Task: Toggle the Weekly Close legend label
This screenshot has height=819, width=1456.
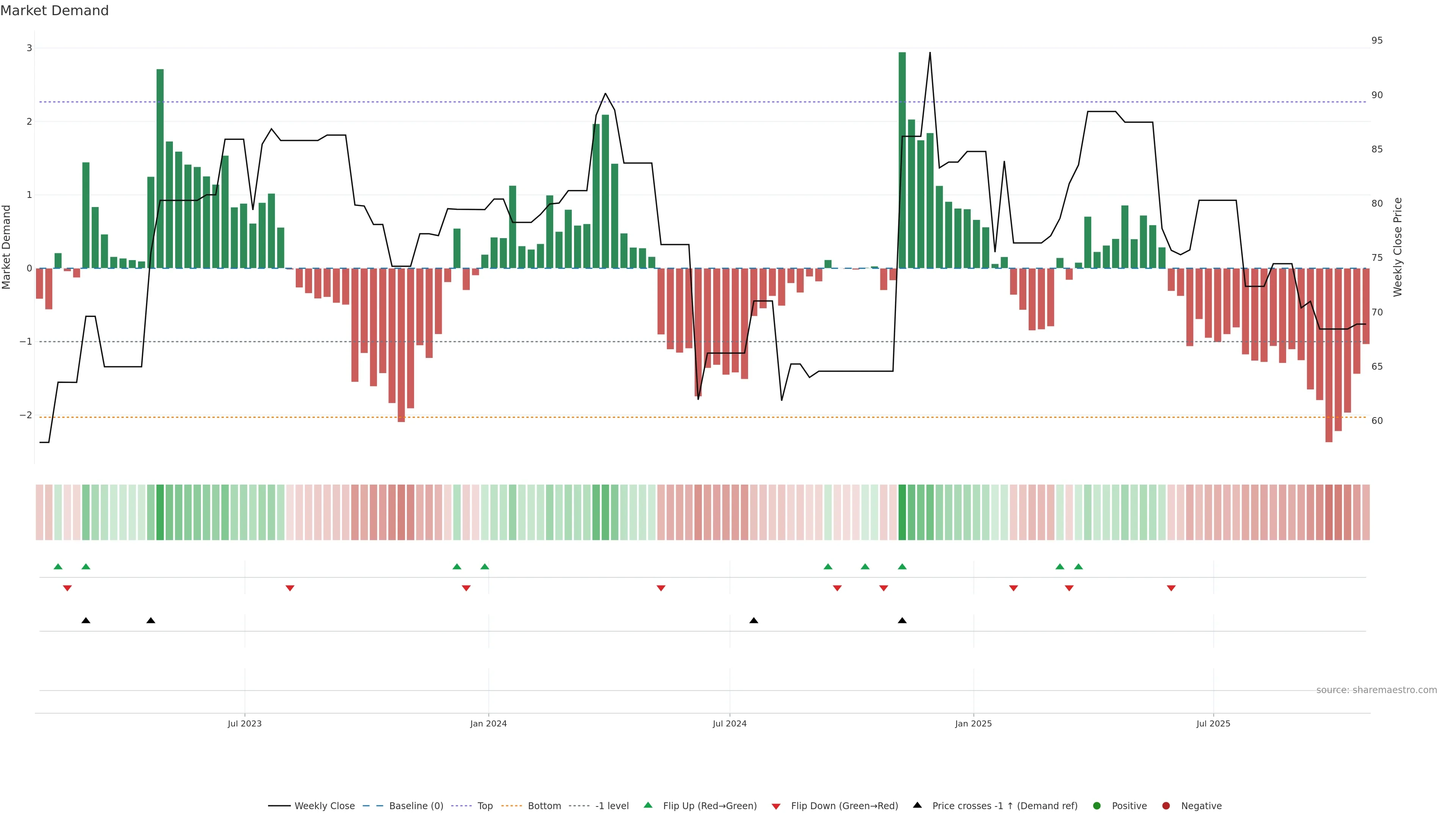Action: pyautogui.click(x=325, y=805)
